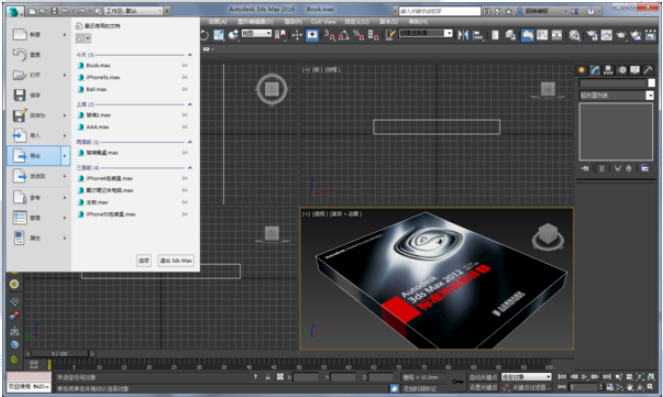The image size is (663, 397).
Task: Click the Exit 3ds Max (退出) button
Action: [176, 260]
